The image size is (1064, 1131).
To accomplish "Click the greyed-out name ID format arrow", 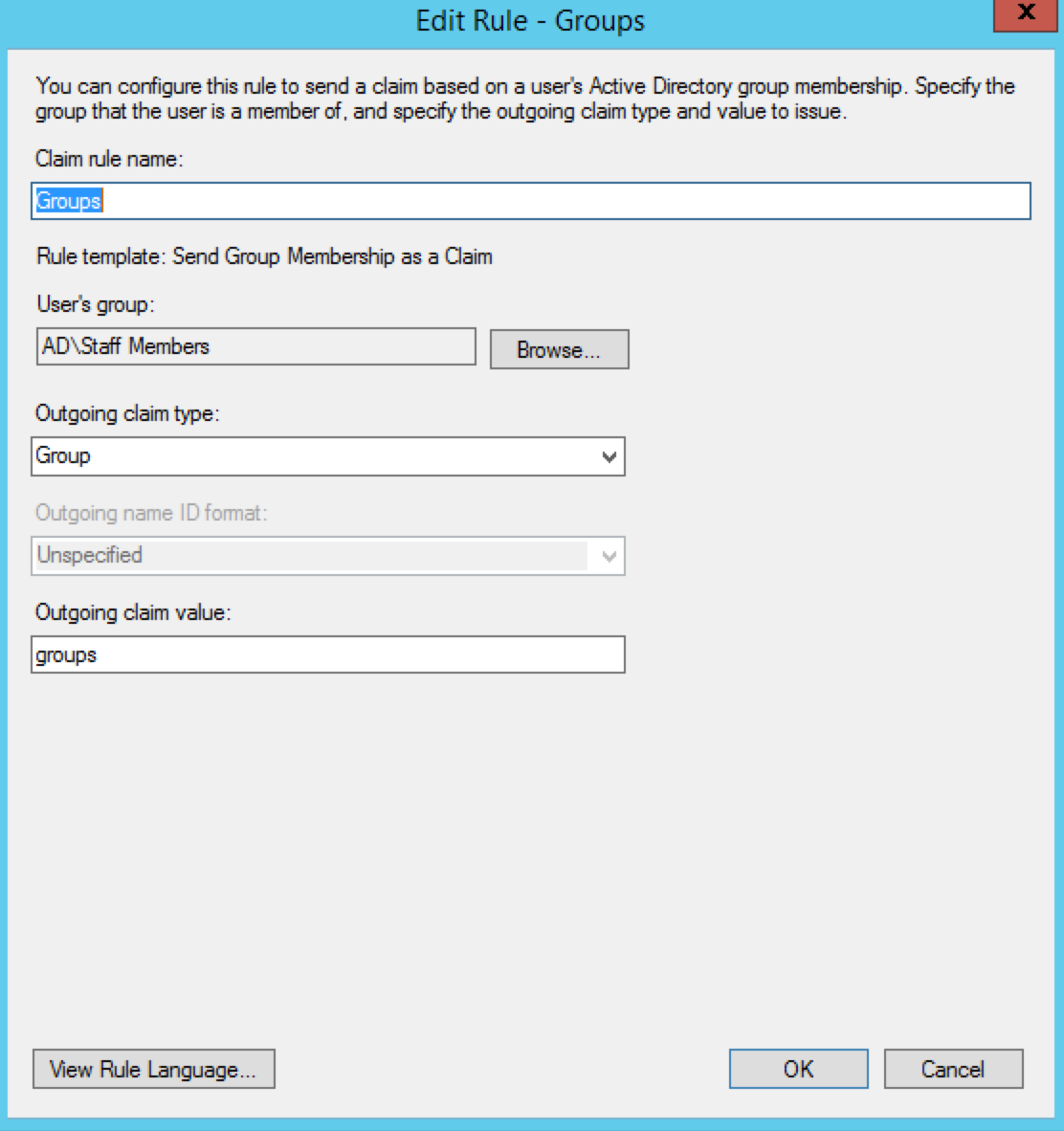I will [x=609, y=557].
